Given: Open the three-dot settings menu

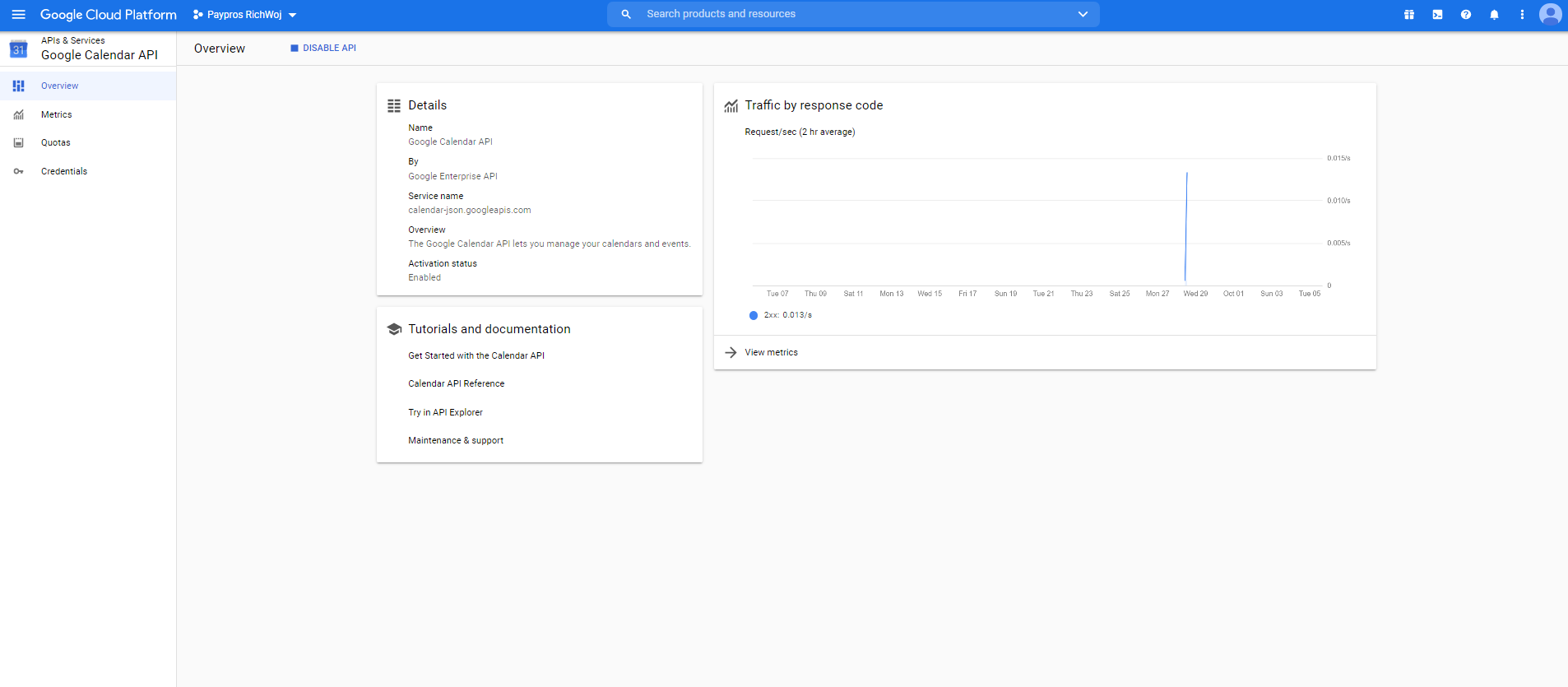Looking at the screenshot, I should point(1522,15).
